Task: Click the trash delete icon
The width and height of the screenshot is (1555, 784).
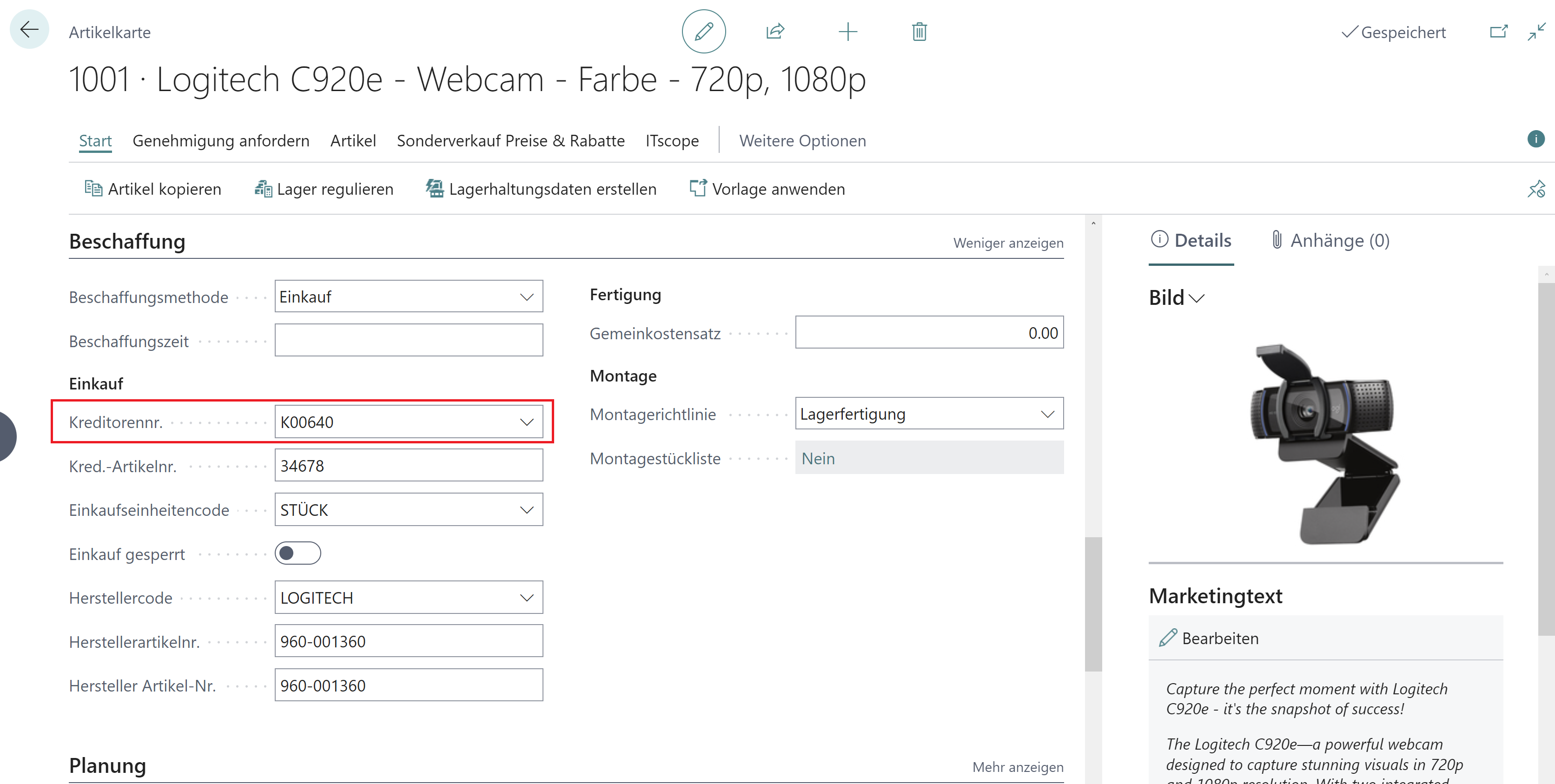Action: pyautogui.click(x=919, y=32)
